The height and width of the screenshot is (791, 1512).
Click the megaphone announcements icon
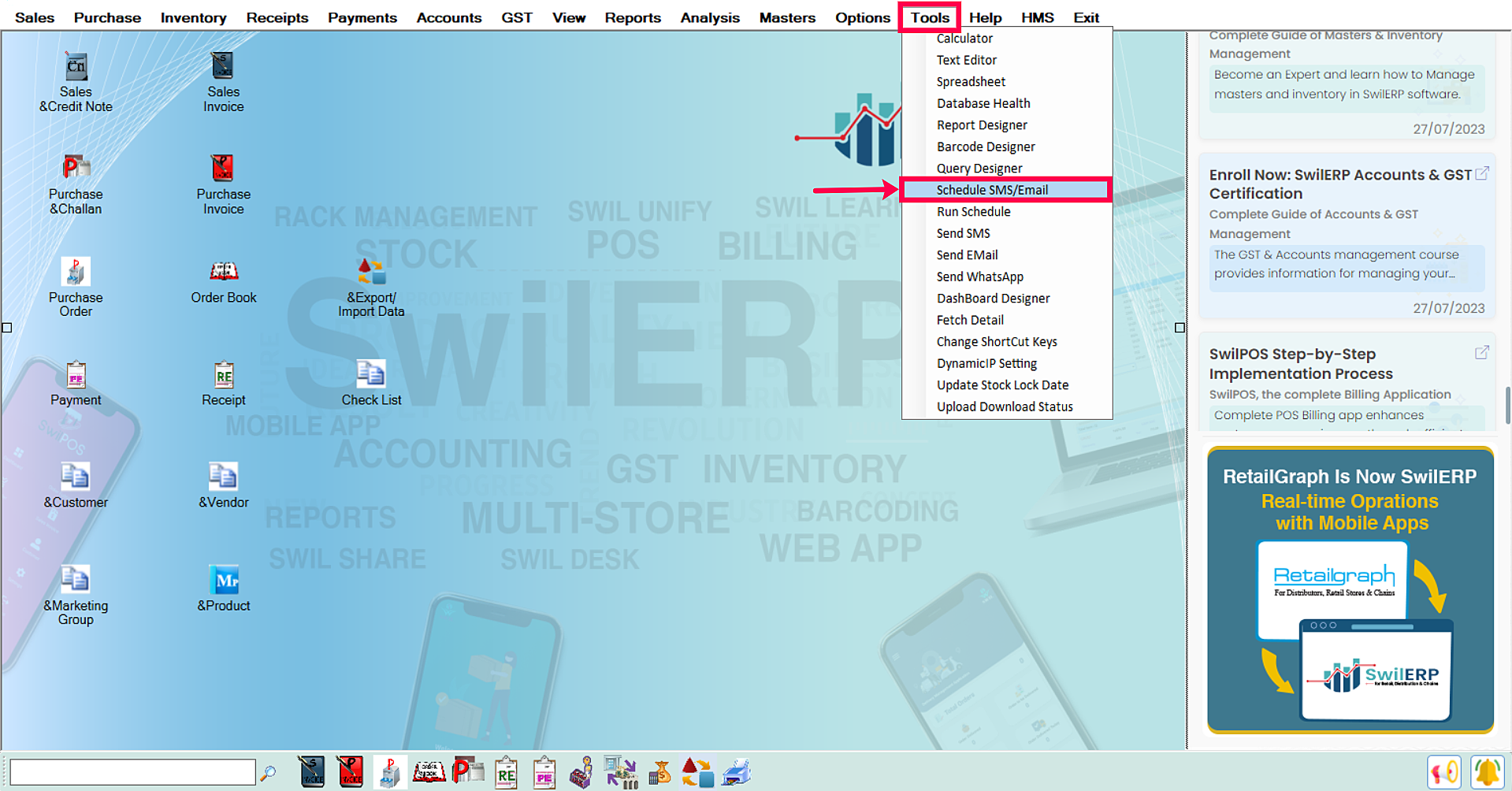tap(1444, 772)
